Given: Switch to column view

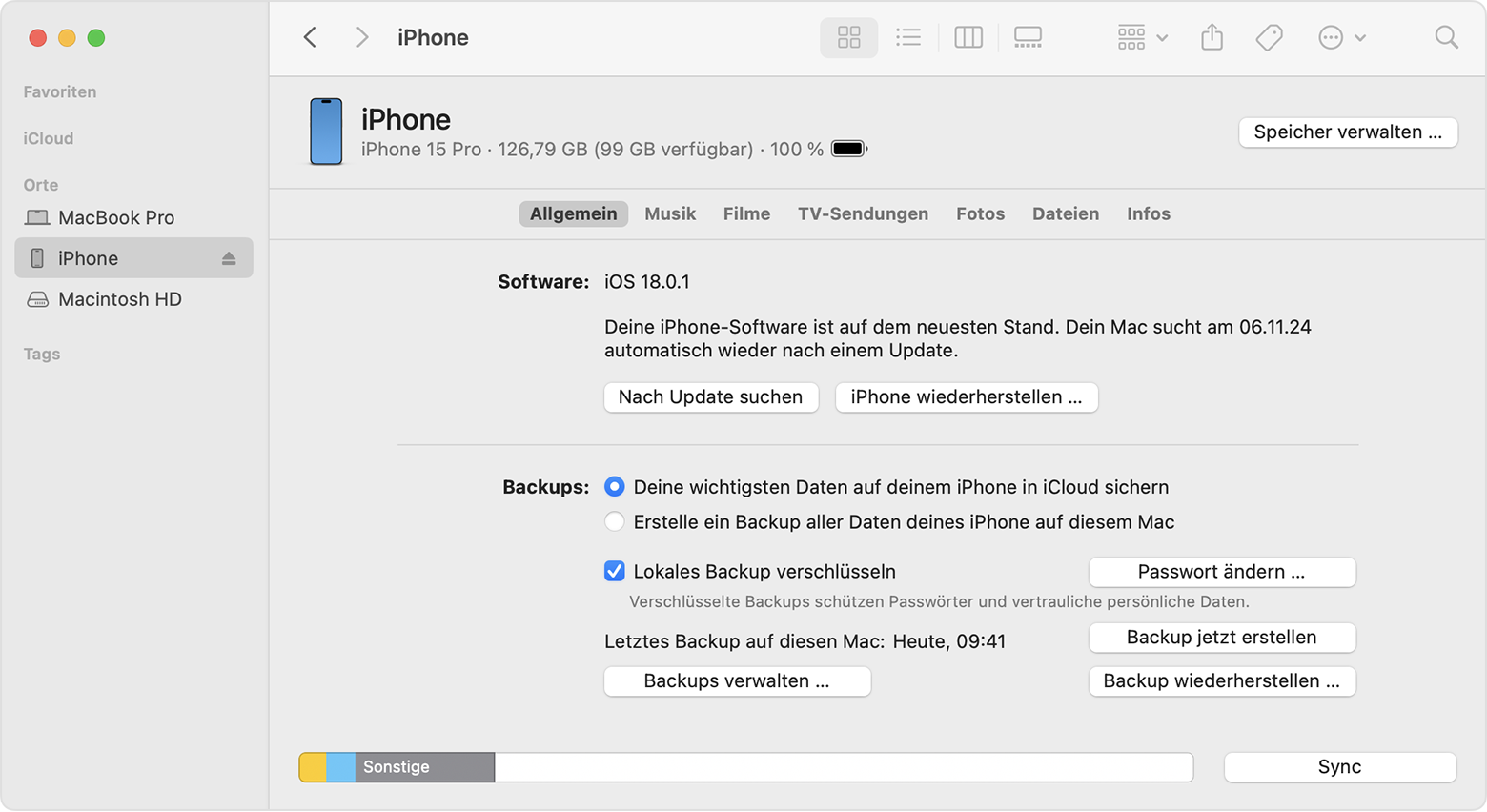Looking at the screenshot, I should click(968, 37).
